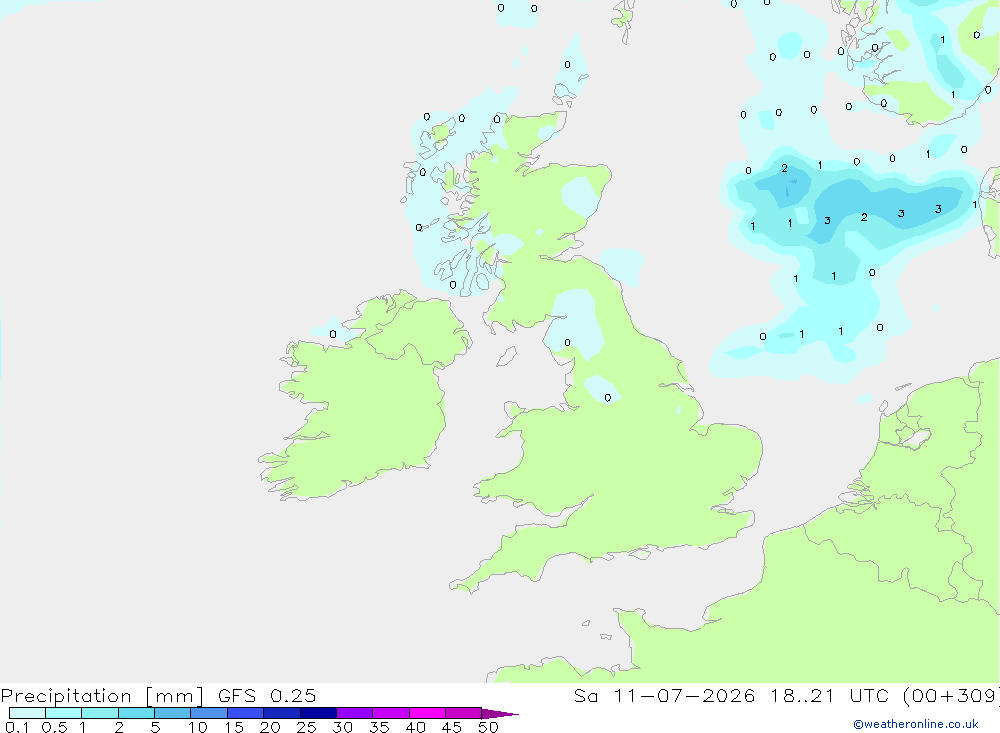Click legend tick label '40'

pos(416,727)
